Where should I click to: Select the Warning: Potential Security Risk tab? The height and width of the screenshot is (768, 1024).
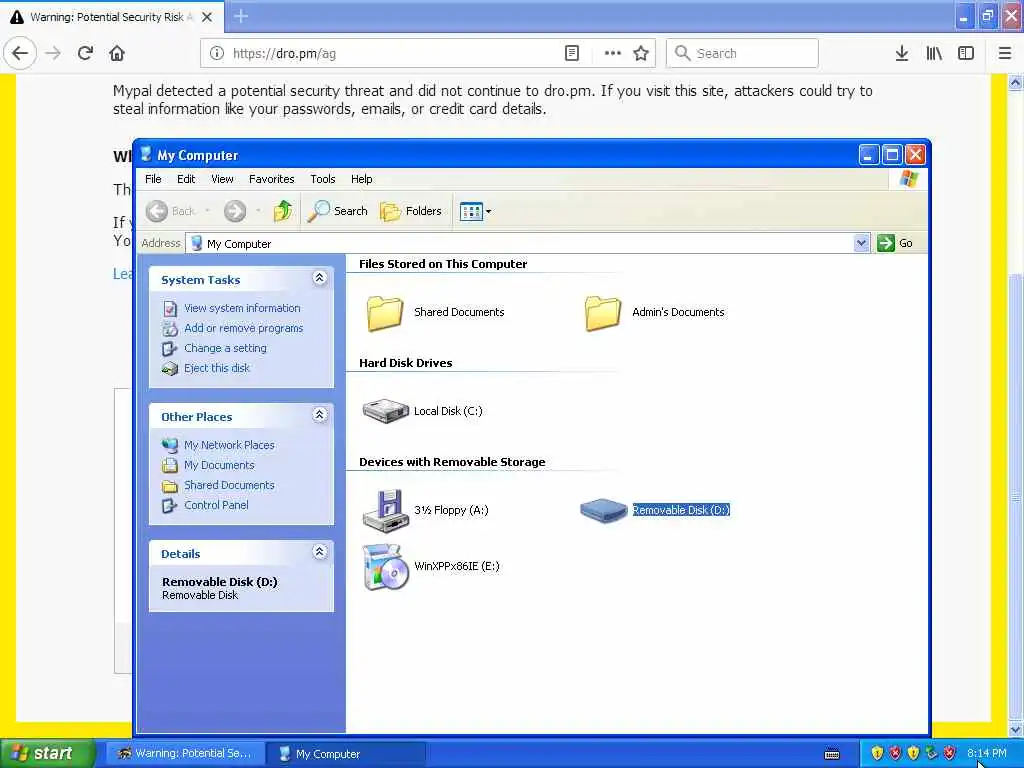[111, 17]
